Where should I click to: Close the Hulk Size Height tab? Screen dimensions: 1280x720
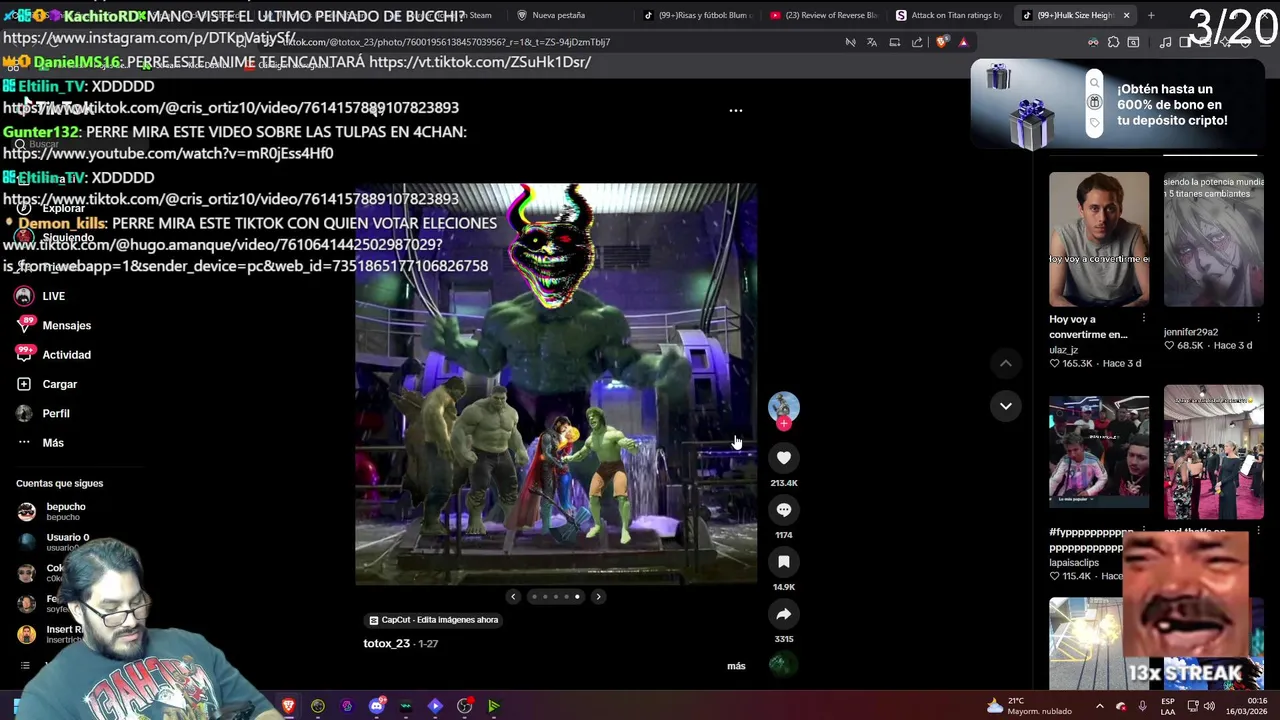[1126, 15]
